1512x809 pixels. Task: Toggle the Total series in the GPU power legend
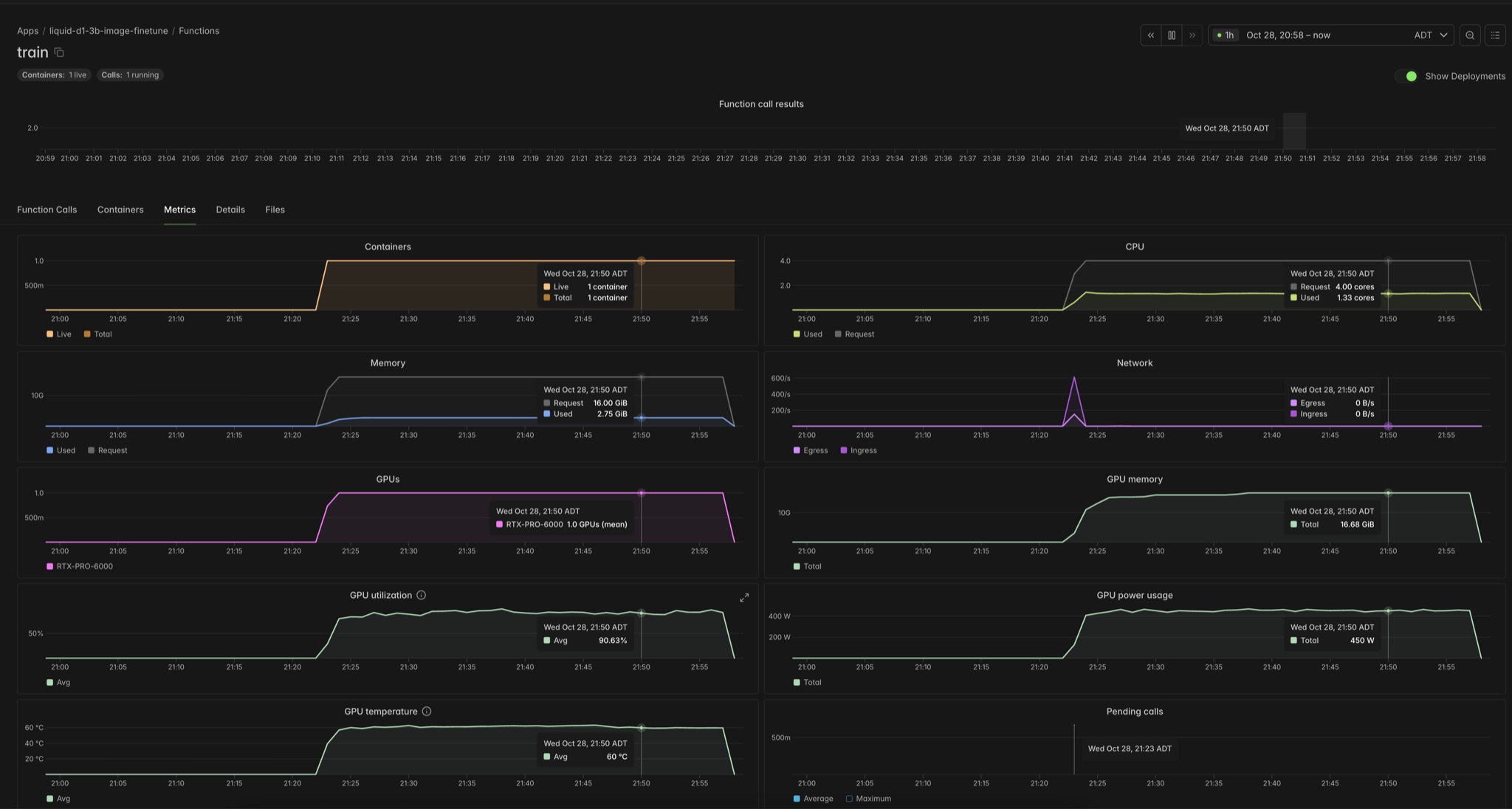click(x=807, y=683)
